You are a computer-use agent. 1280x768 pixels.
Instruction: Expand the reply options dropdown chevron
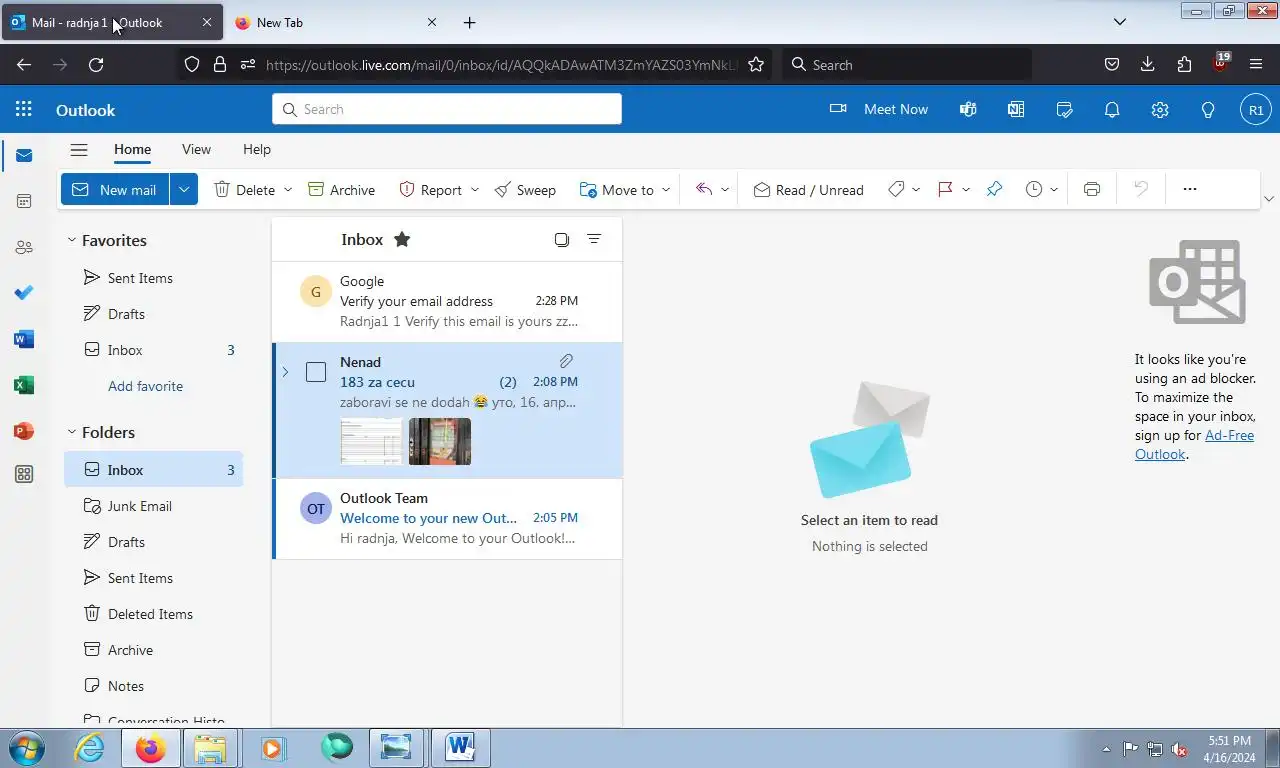(x=725, y=189)
